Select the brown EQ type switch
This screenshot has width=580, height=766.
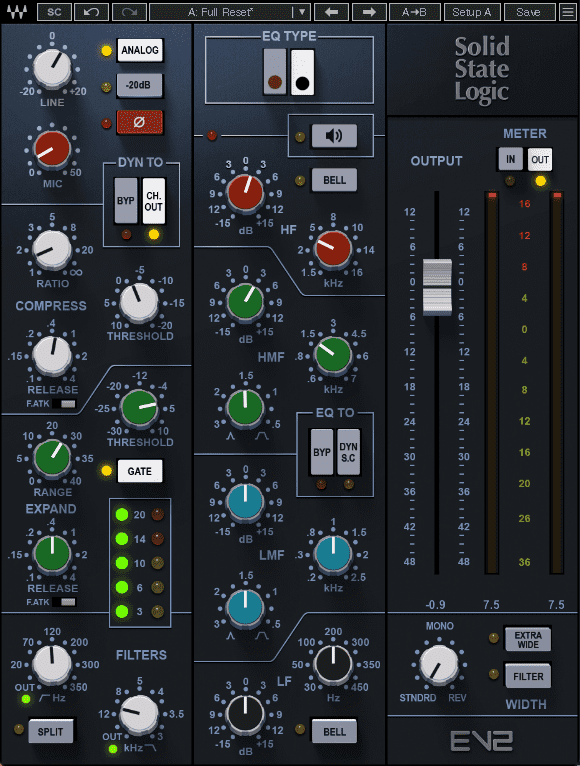[275, 72]
